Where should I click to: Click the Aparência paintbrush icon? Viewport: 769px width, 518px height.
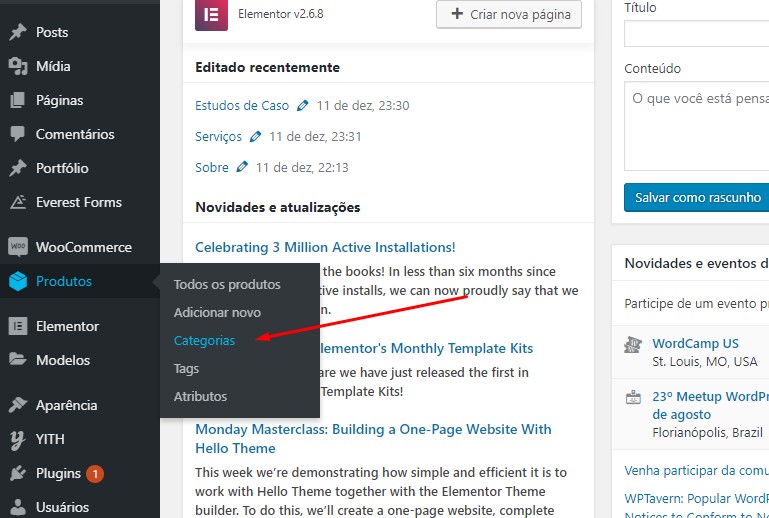pos(18,405)
